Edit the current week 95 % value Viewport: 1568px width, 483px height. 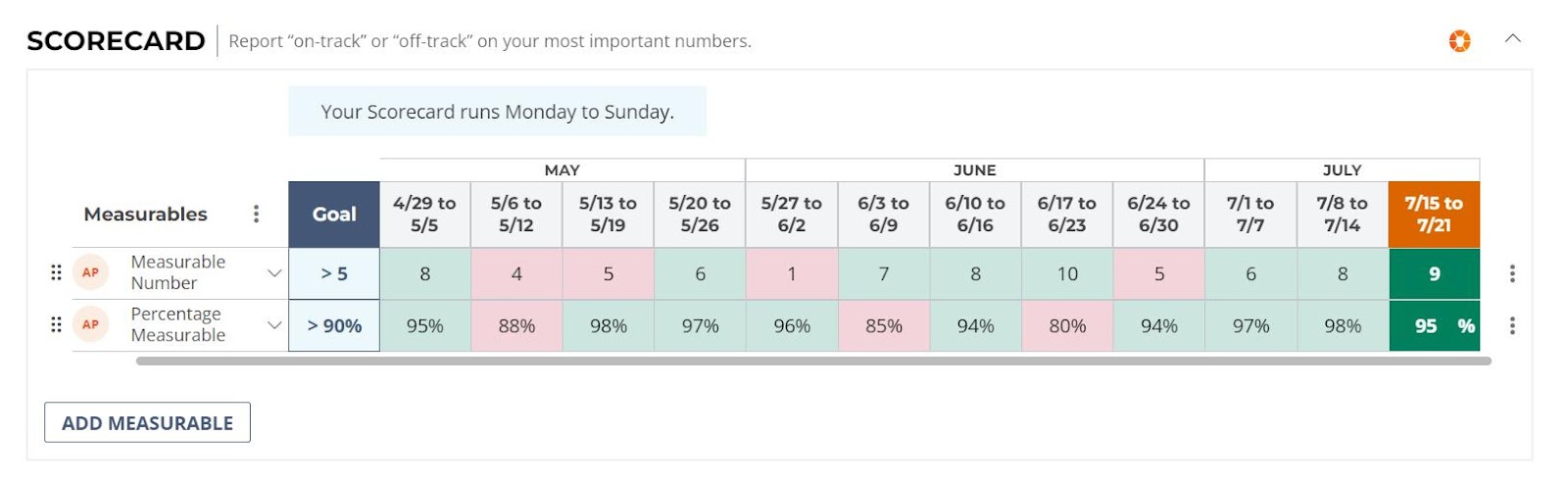1434,325
